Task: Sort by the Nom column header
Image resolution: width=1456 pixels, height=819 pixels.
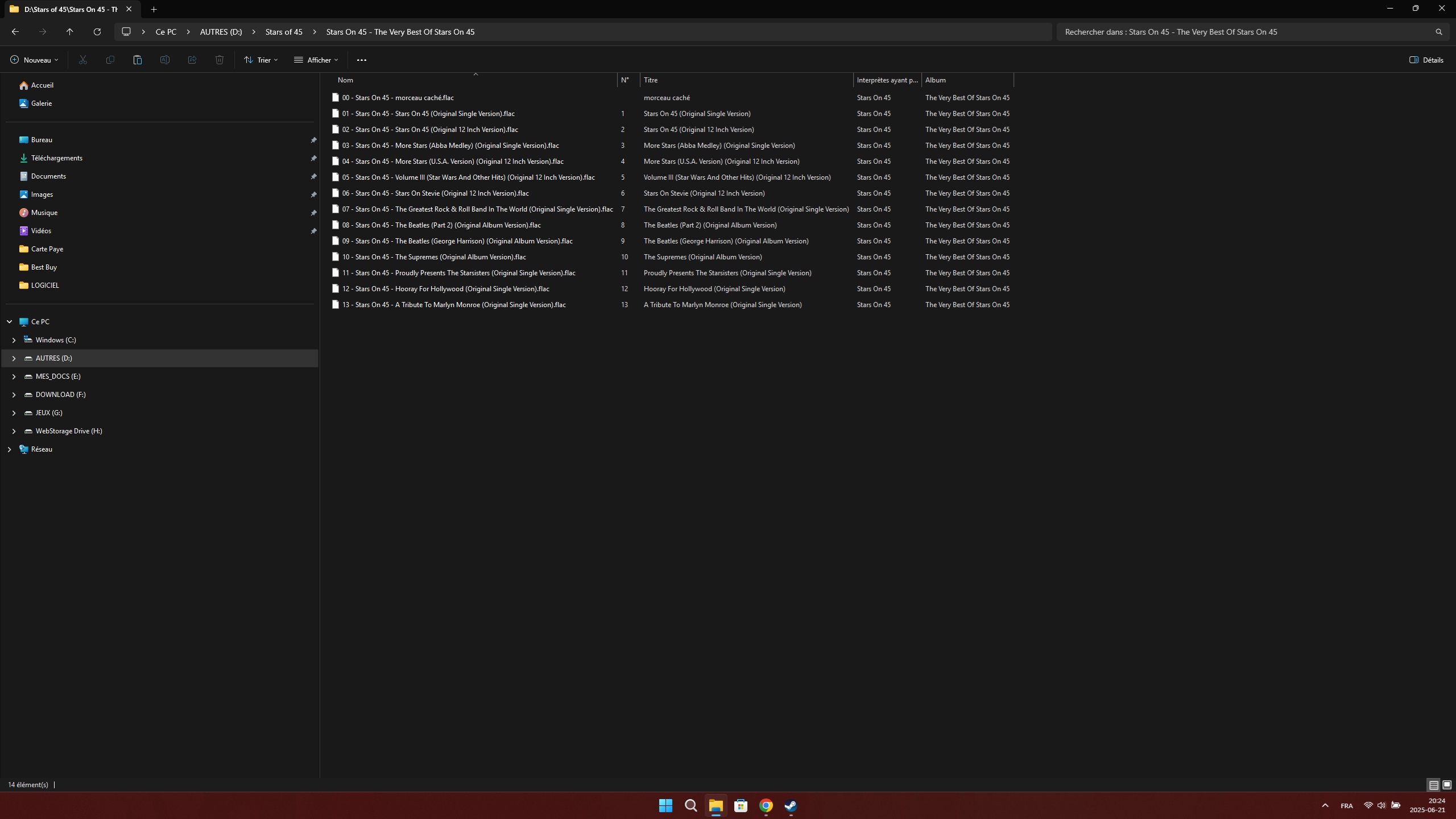Action: point(475,80)
